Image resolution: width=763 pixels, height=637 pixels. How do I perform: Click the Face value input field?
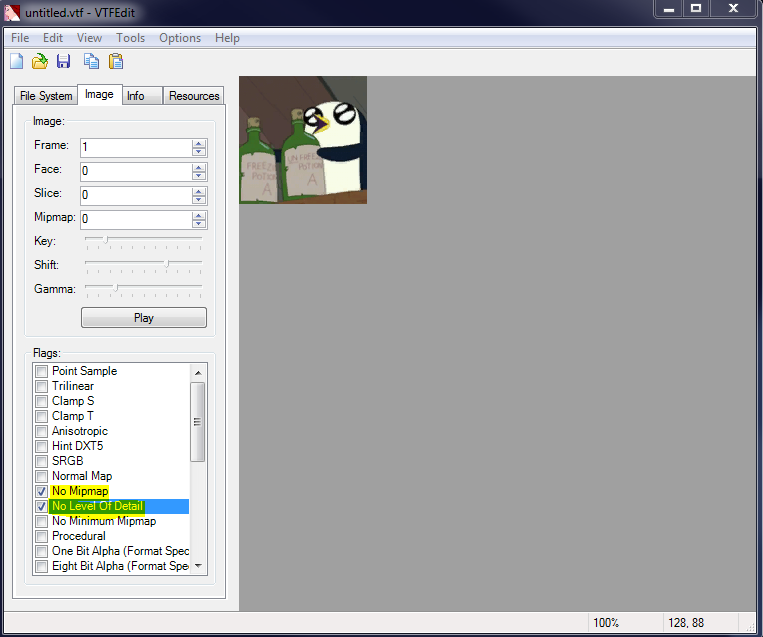136,171
